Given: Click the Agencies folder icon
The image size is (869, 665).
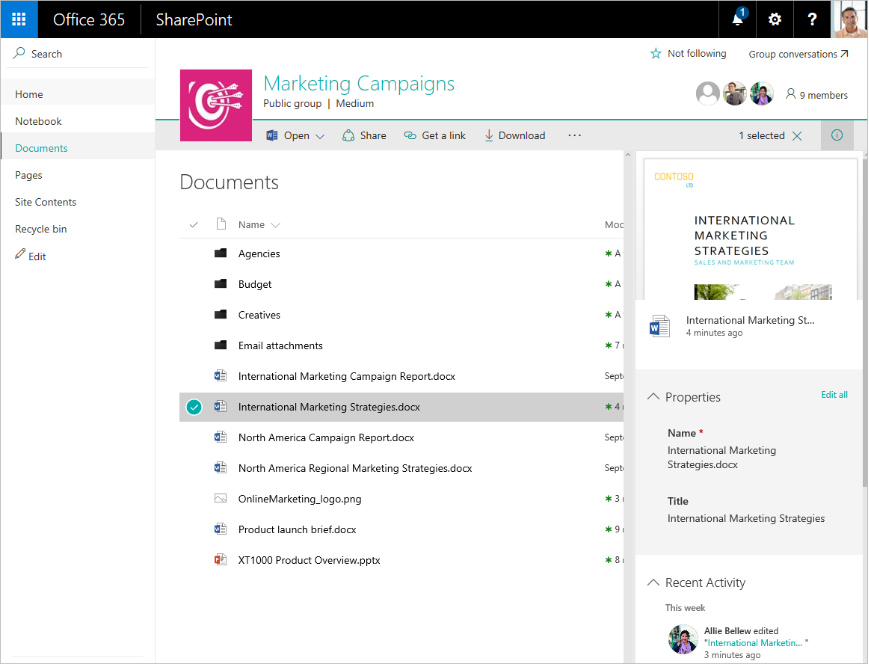Looking at the screenshot, I should (221, 253).
